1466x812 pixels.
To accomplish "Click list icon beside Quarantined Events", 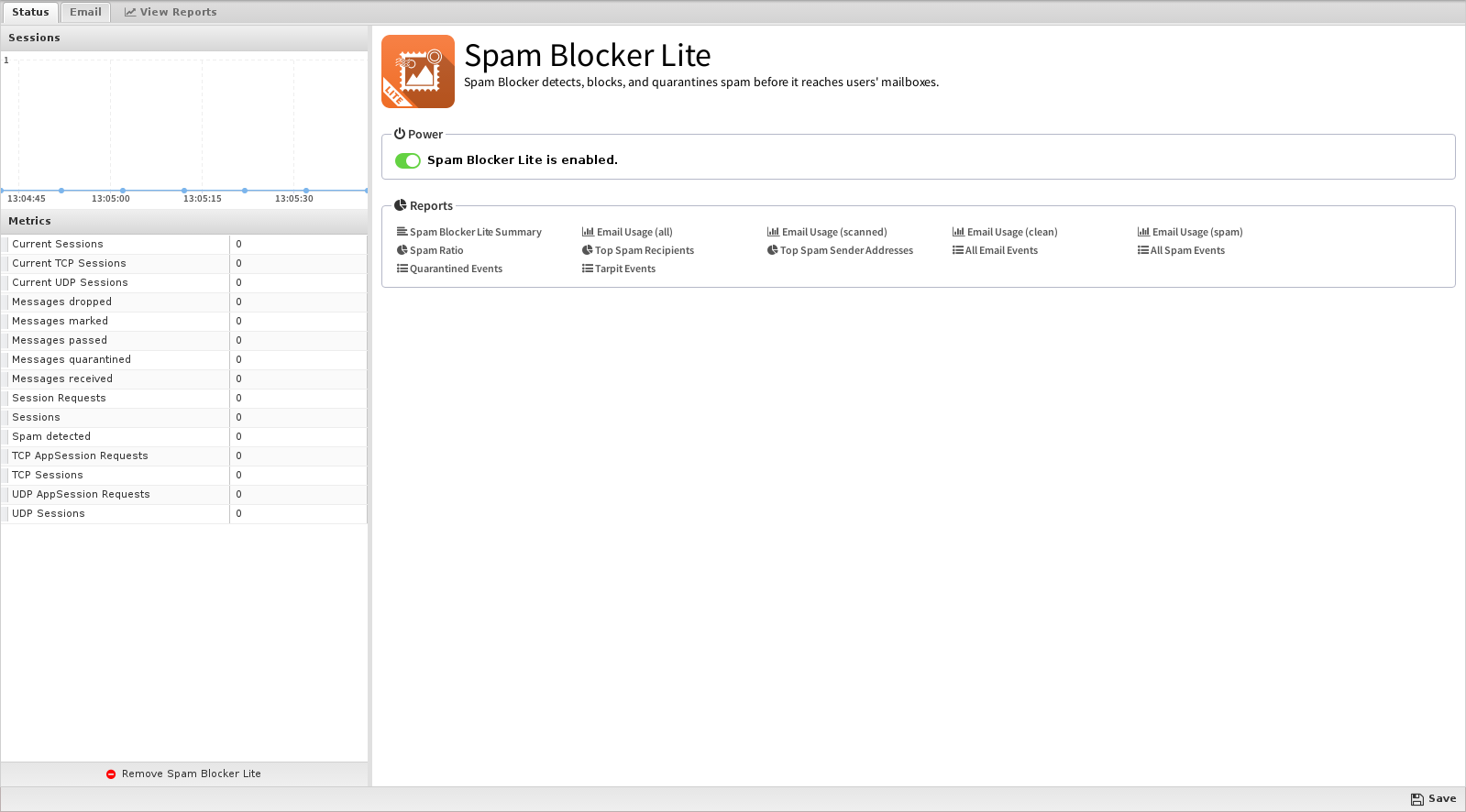I will pyautogui.click(x=402, y=269).
